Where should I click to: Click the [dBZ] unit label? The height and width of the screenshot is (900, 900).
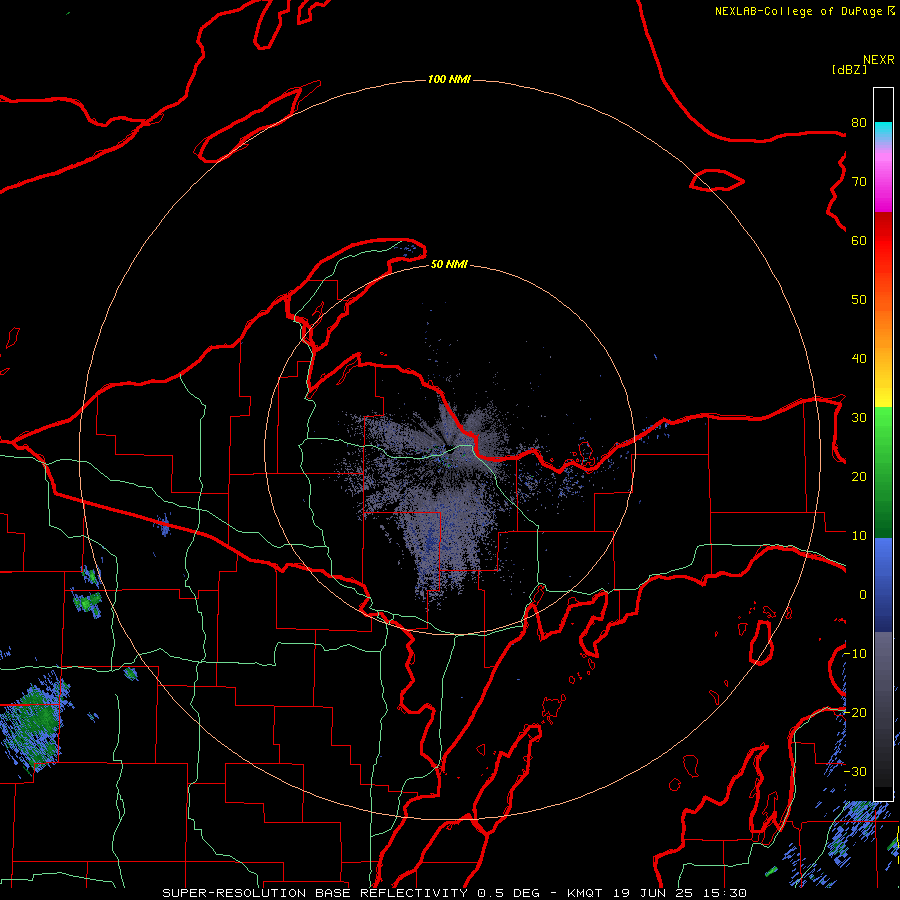pyautogui.click(x=849, y=69)
